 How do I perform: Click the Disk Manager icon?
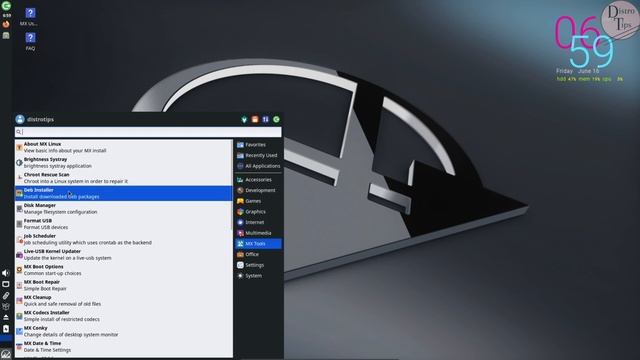pyautogui.click(x=19, y=209)
